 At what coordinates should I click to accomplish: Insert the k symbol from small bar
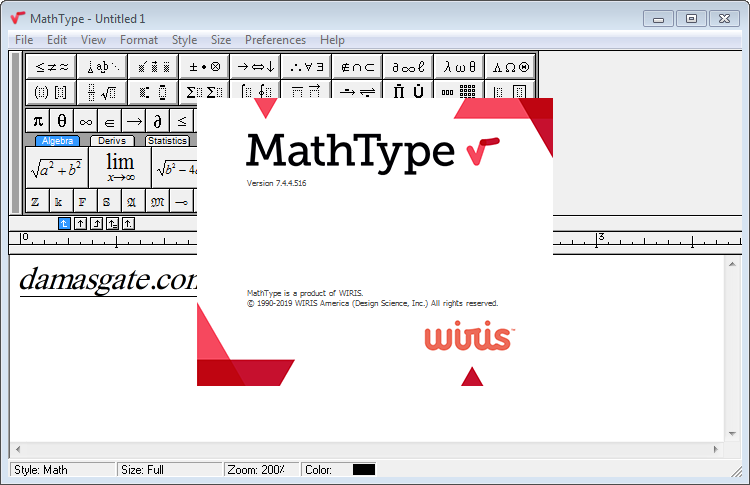[x=60, y=201]
